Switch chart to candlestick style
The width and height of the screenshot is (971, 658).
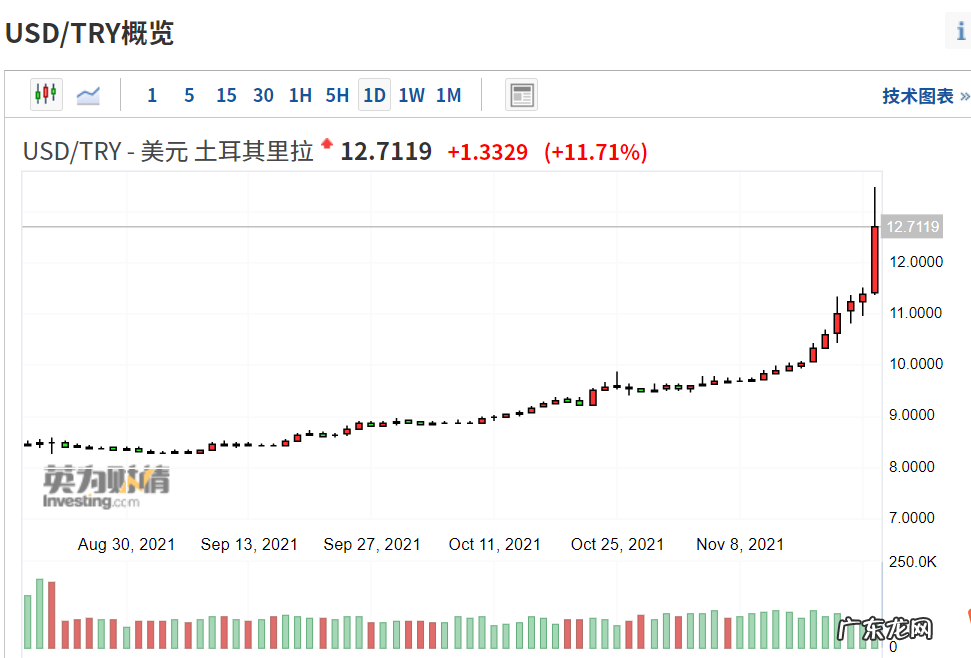coord(45,94)
